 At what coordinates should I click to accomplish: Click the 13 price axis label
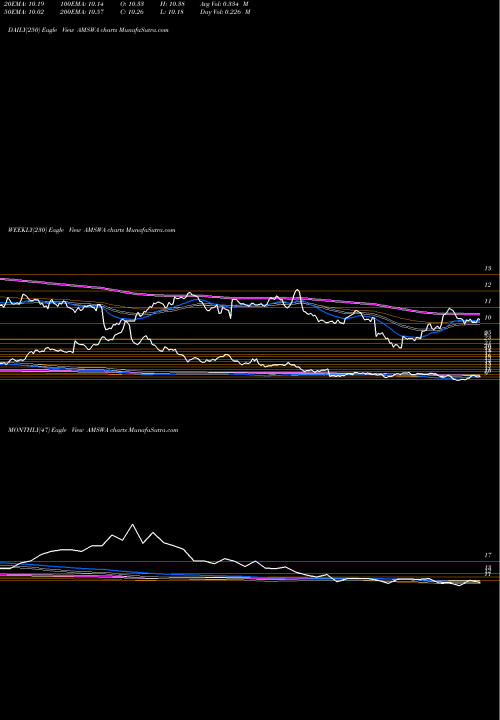coord(488,269)
